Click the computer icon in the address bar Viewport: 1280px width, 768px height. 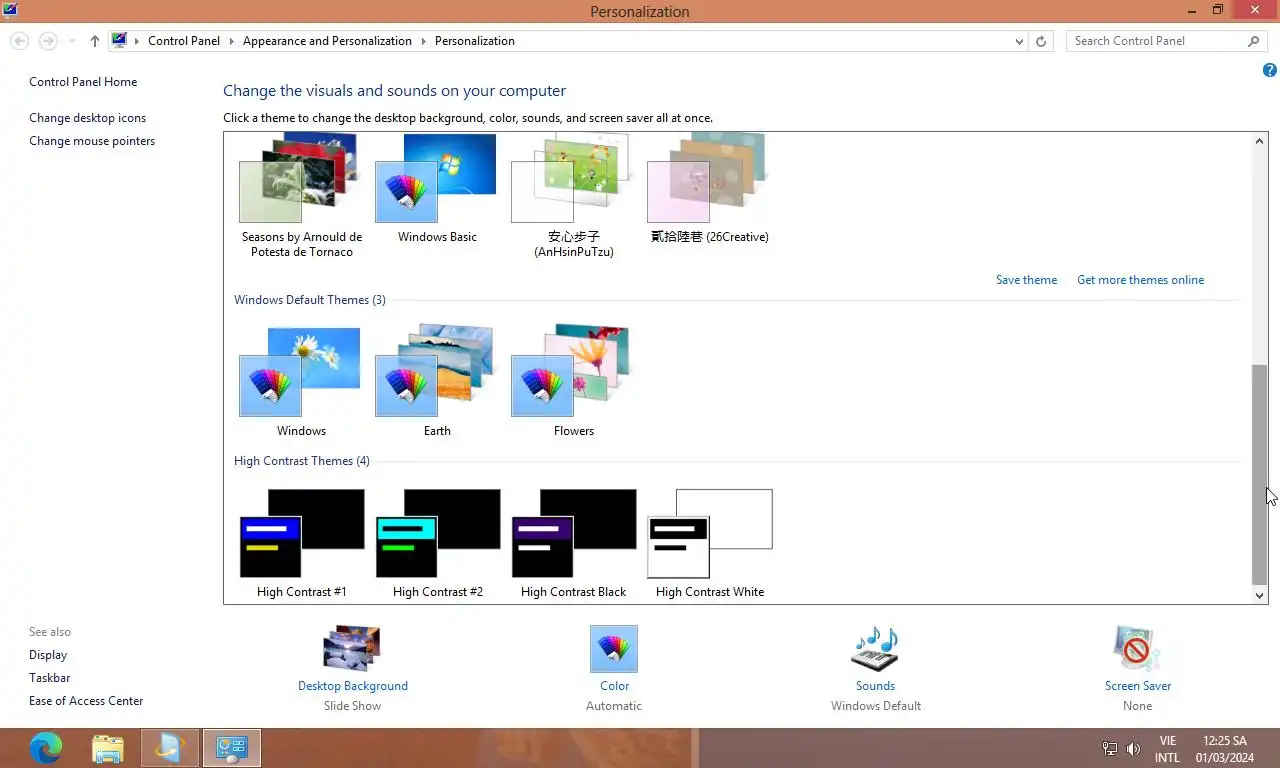click(x=120, y=41)
